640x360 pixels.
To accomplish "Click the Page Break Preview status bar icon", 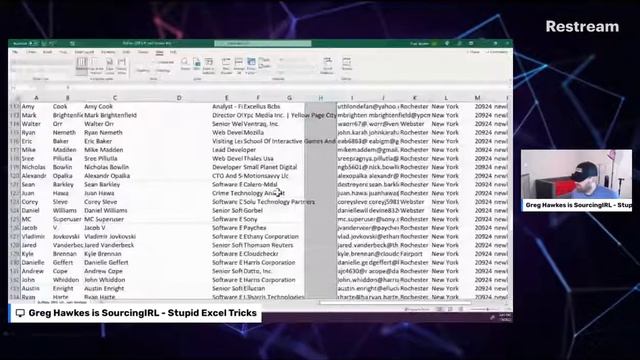I will [x=461, y=309].
